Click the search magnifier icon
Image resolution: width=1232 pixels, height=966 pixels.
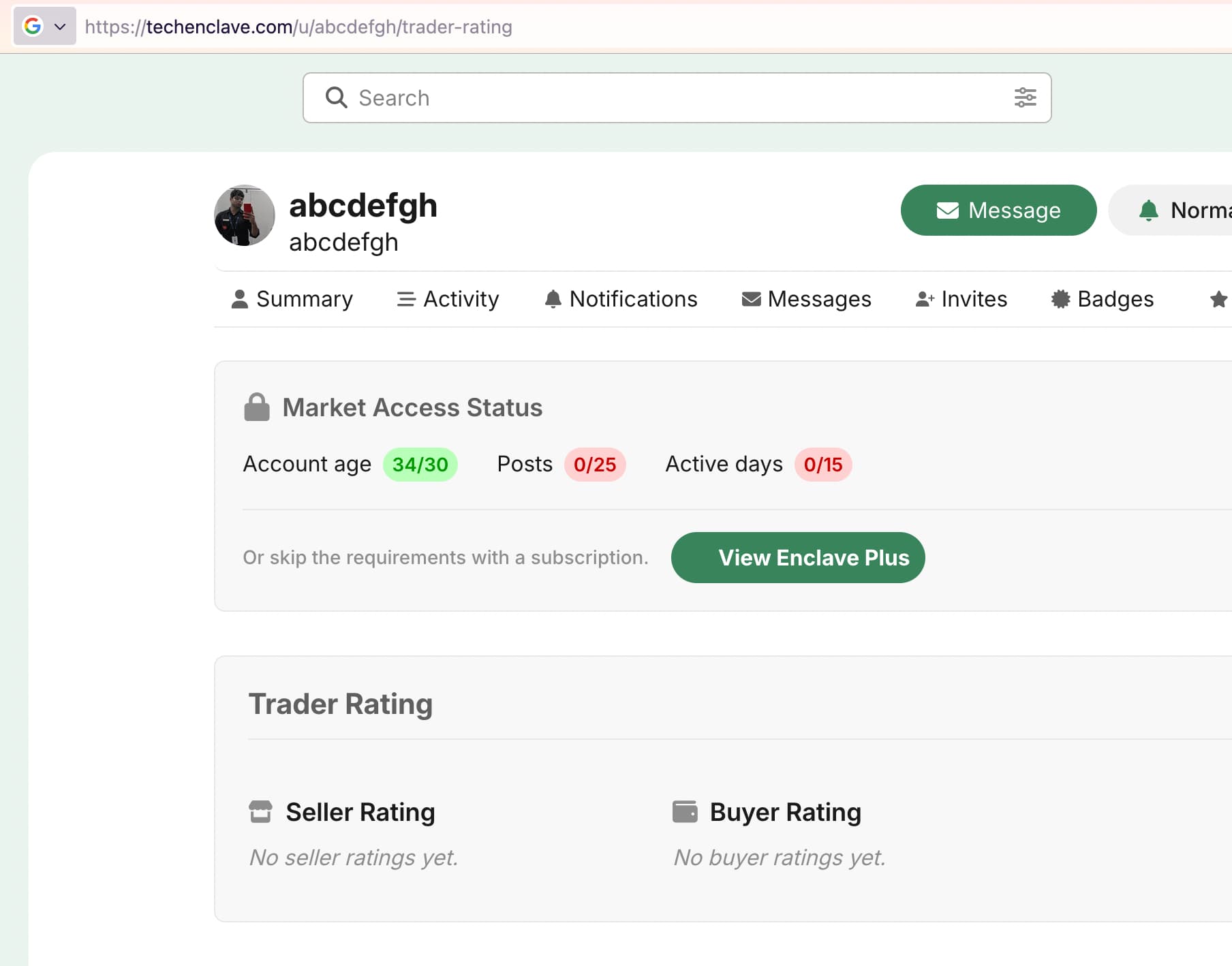(336, 97)
